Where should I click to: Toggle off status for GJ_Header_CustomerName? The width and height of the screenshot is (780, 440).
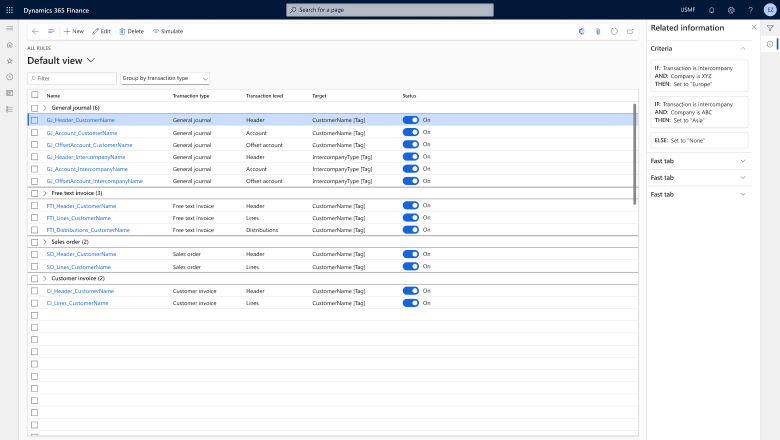click(410, 120)
